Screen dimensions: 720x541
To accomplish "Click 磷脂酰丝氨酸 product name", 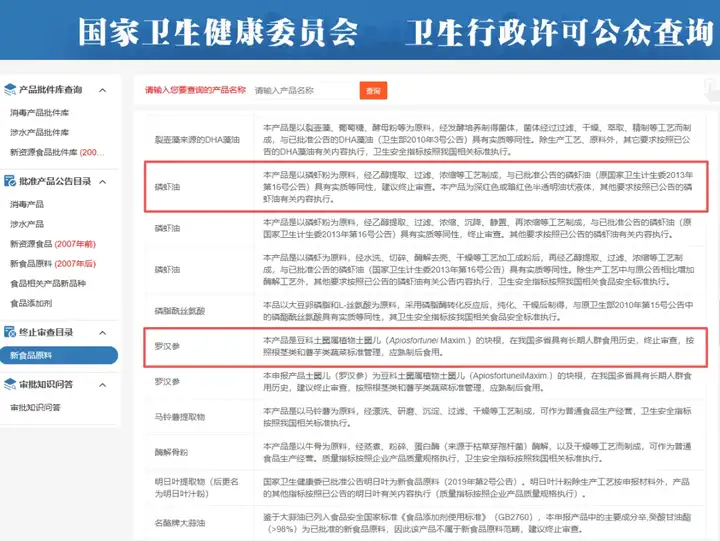I will click(180, 311).
